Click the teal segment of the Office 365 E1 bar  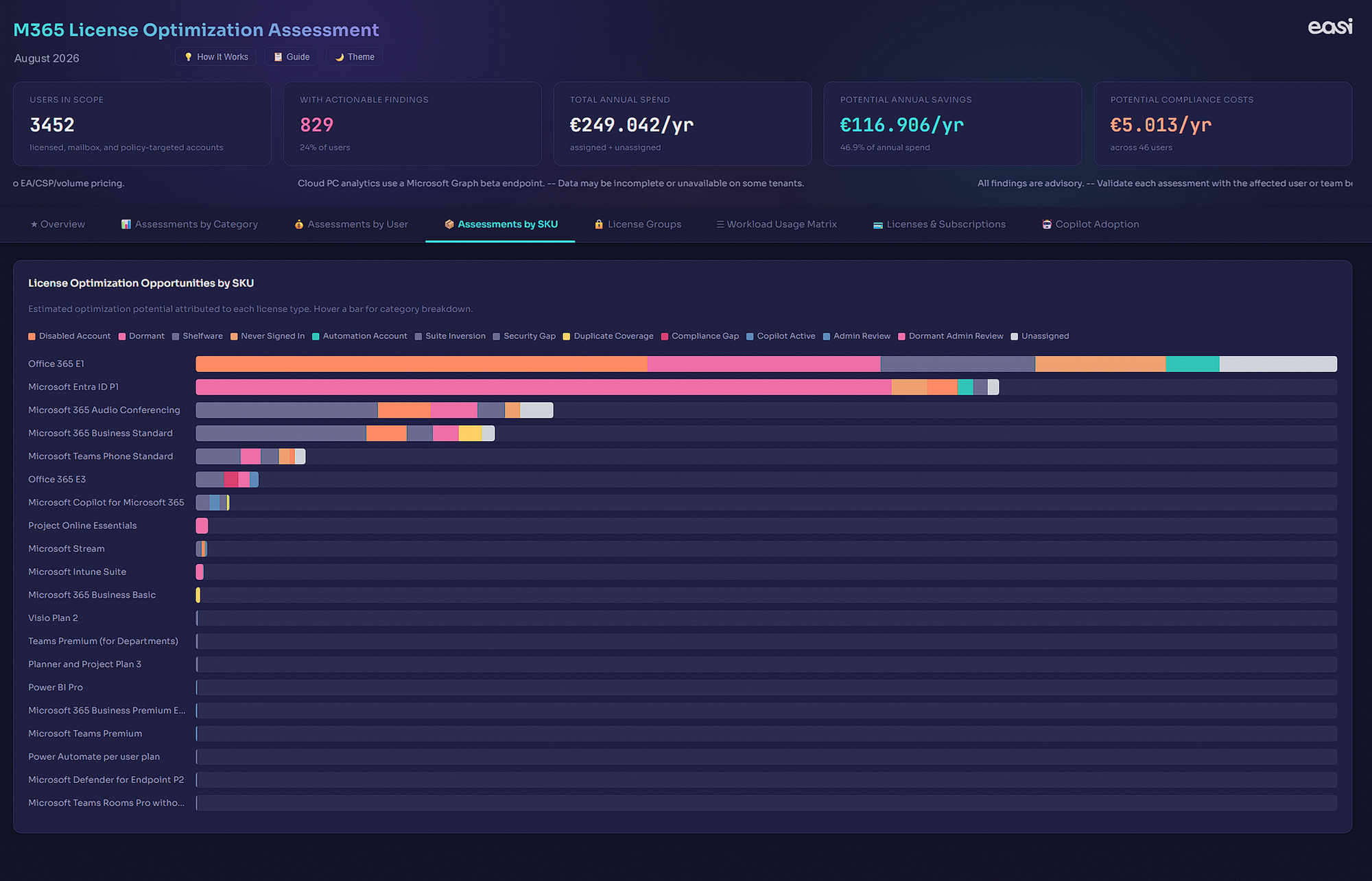[x=1192, y=364]
